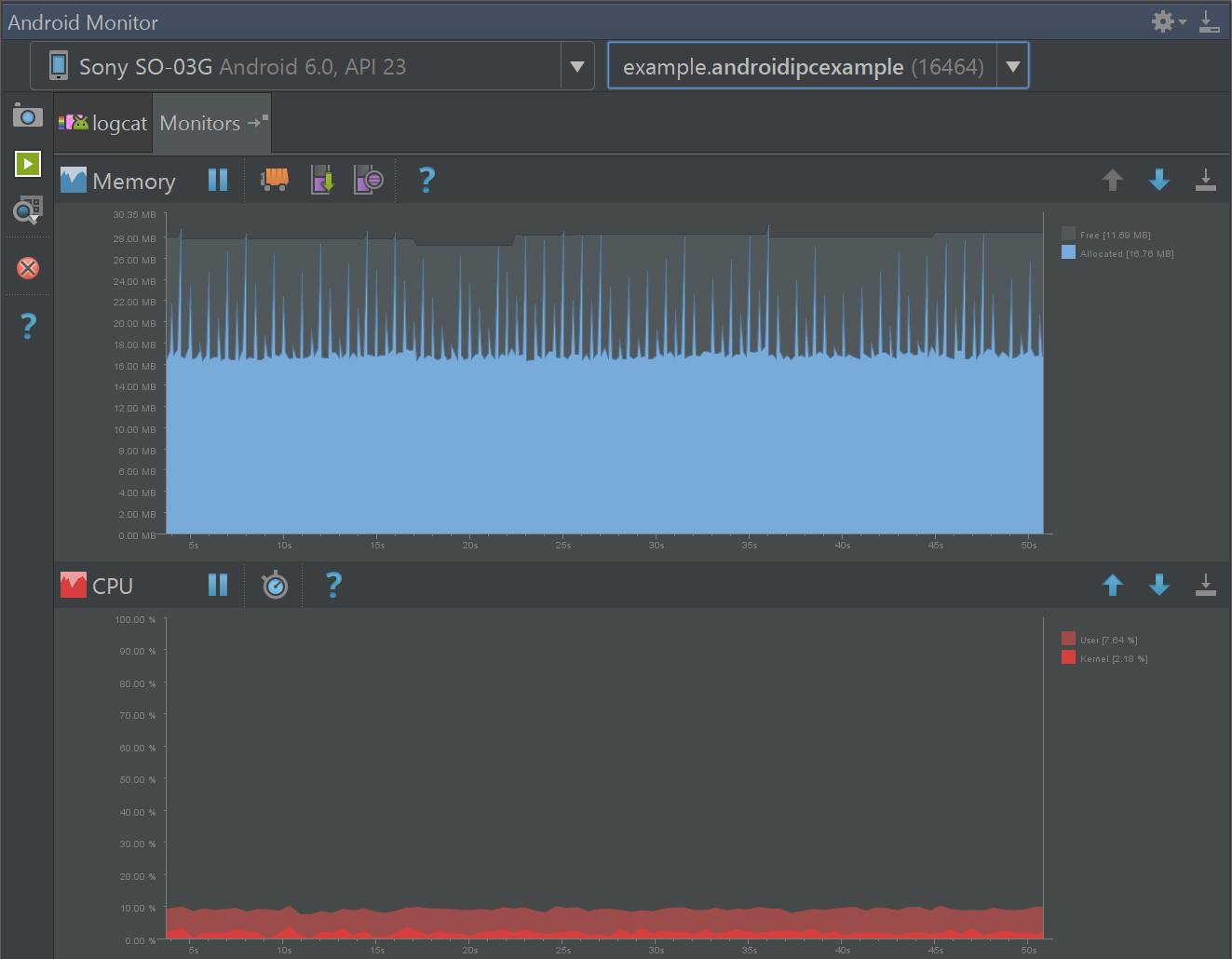Initiate a garbage collection in the Memory monitor
This screenshot has width=1232, height=959.
274,179
